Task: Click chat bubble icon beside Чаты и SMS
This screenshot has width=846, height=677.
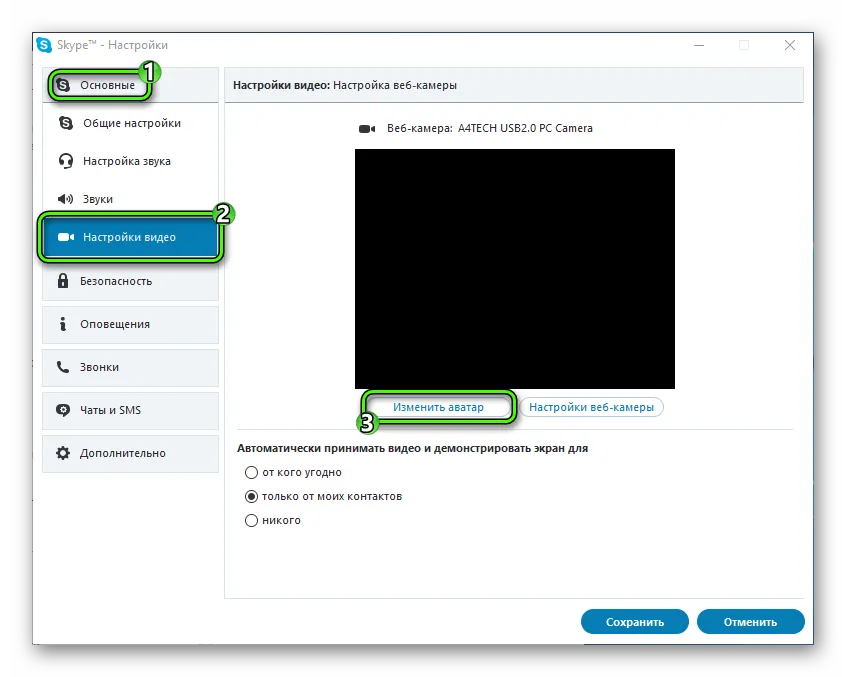Action: coord(63,410)
